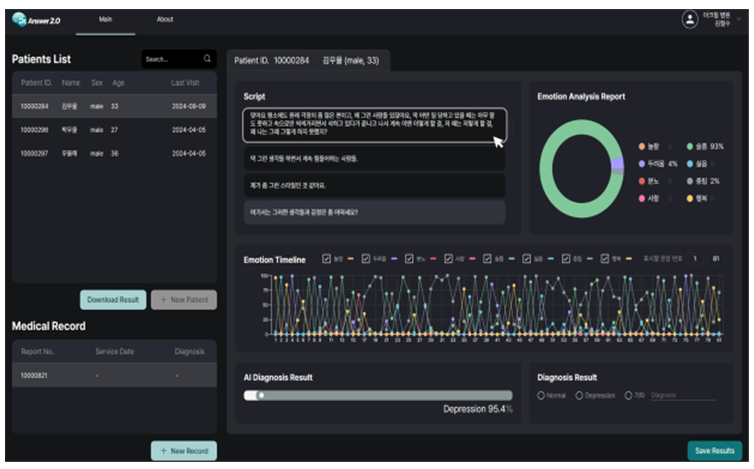The height and width of the screenshot is (469, 754).
Task: Click the user profile avatar icon
Action: [689, 19]
